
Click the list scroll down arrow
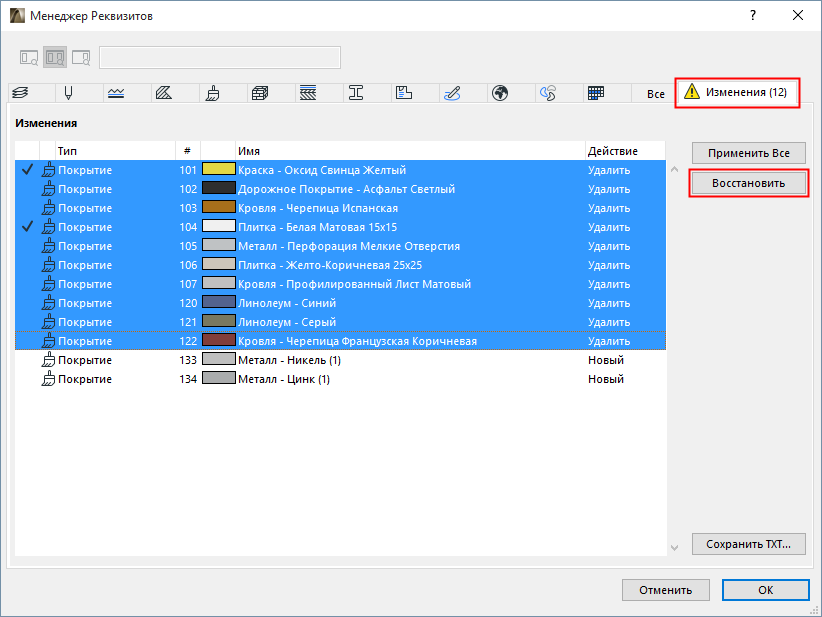pyautogui.click(x=675, y=548)
